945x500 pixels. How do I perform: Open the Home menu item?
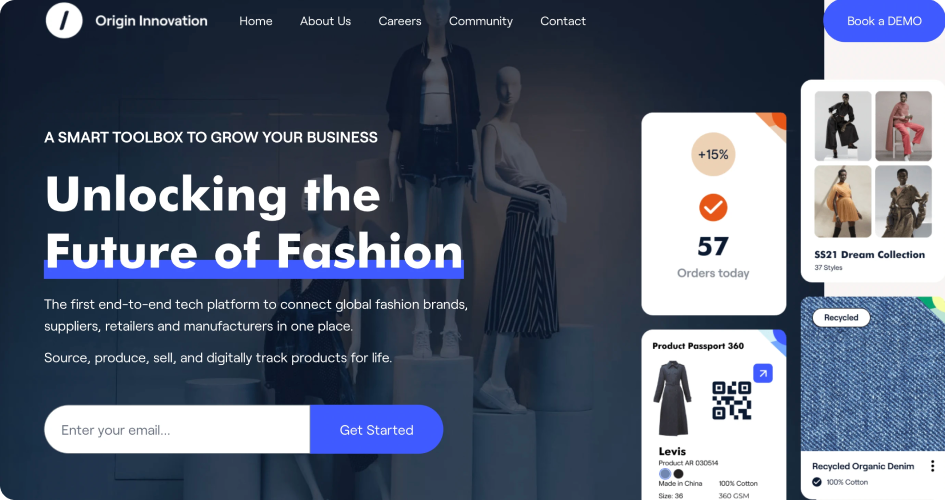[x=256, y=21]
